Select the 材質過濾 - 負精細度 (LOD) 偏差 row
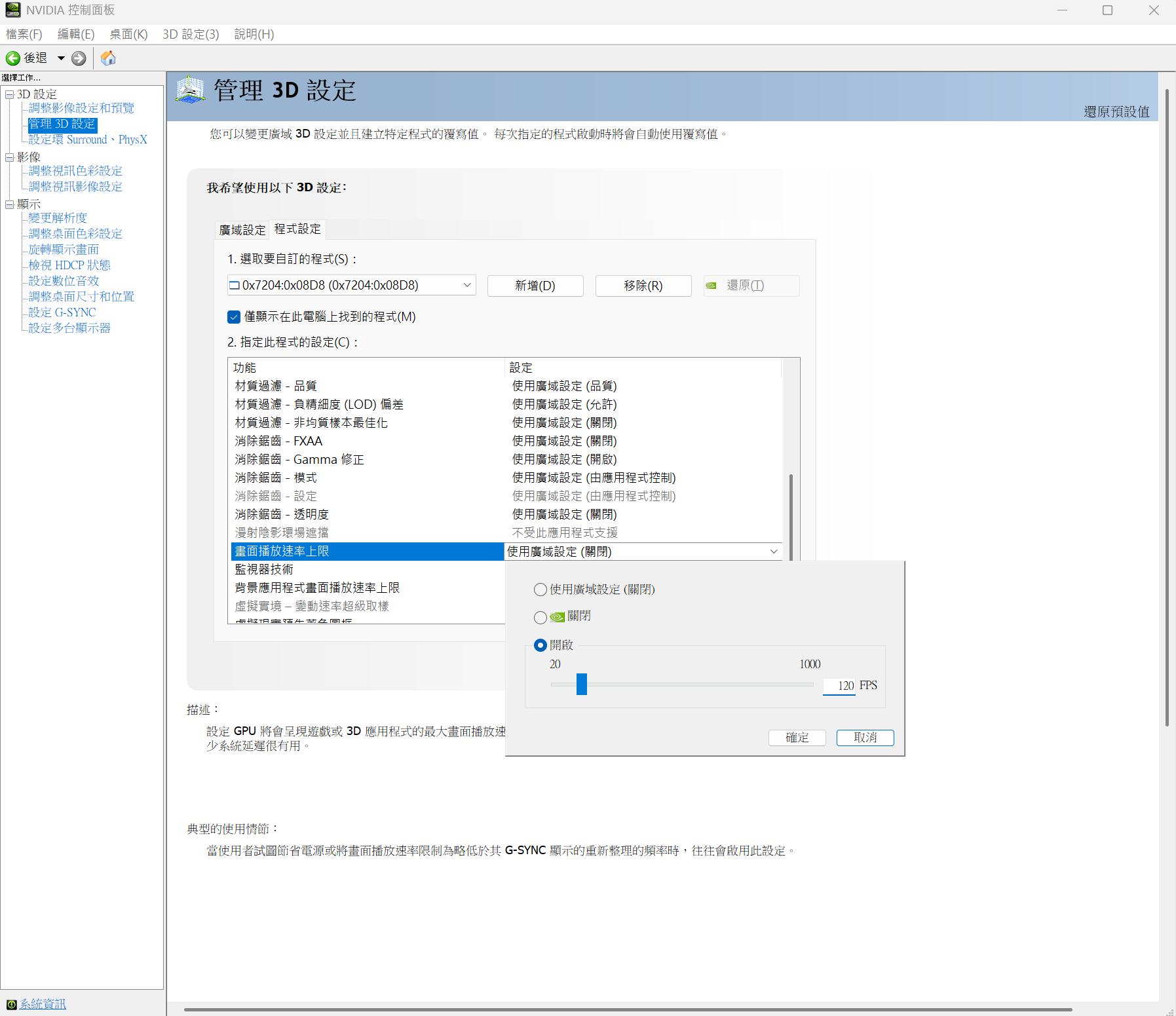The width and height of the screenshot is (1176, 1016). 507,404
